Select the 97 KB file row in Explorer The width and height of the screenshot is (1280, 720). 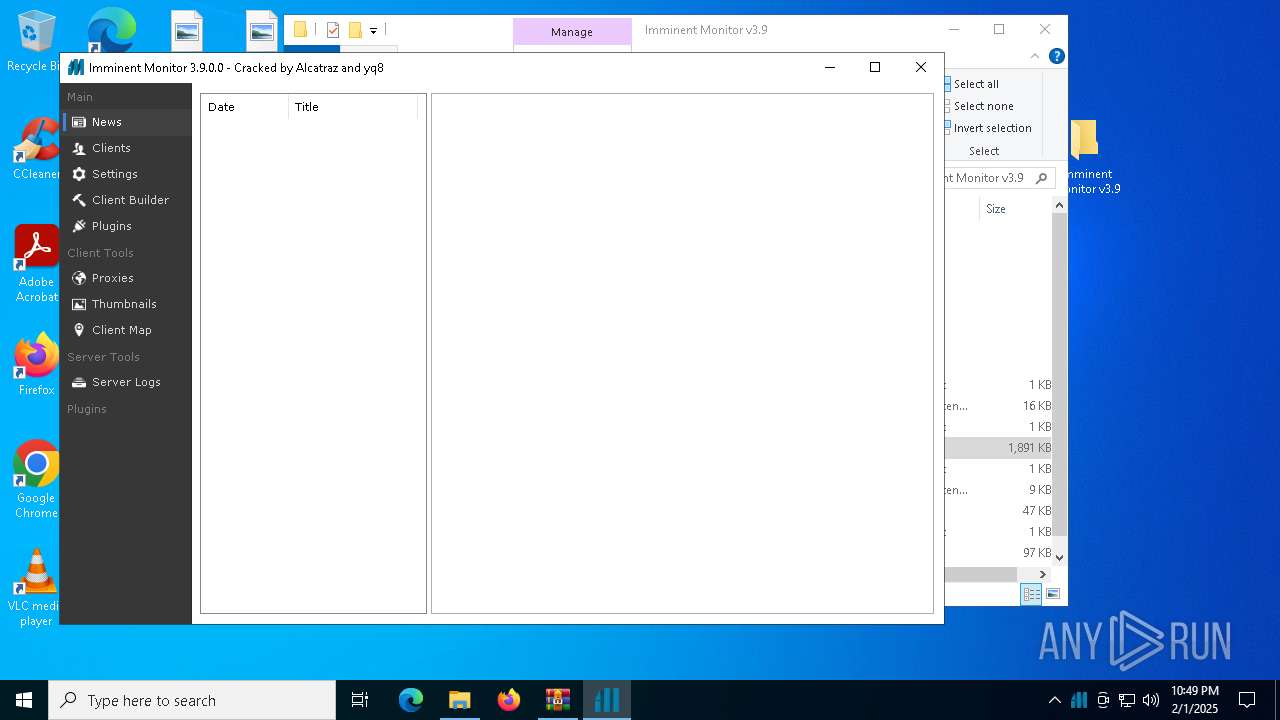[998, 553]
